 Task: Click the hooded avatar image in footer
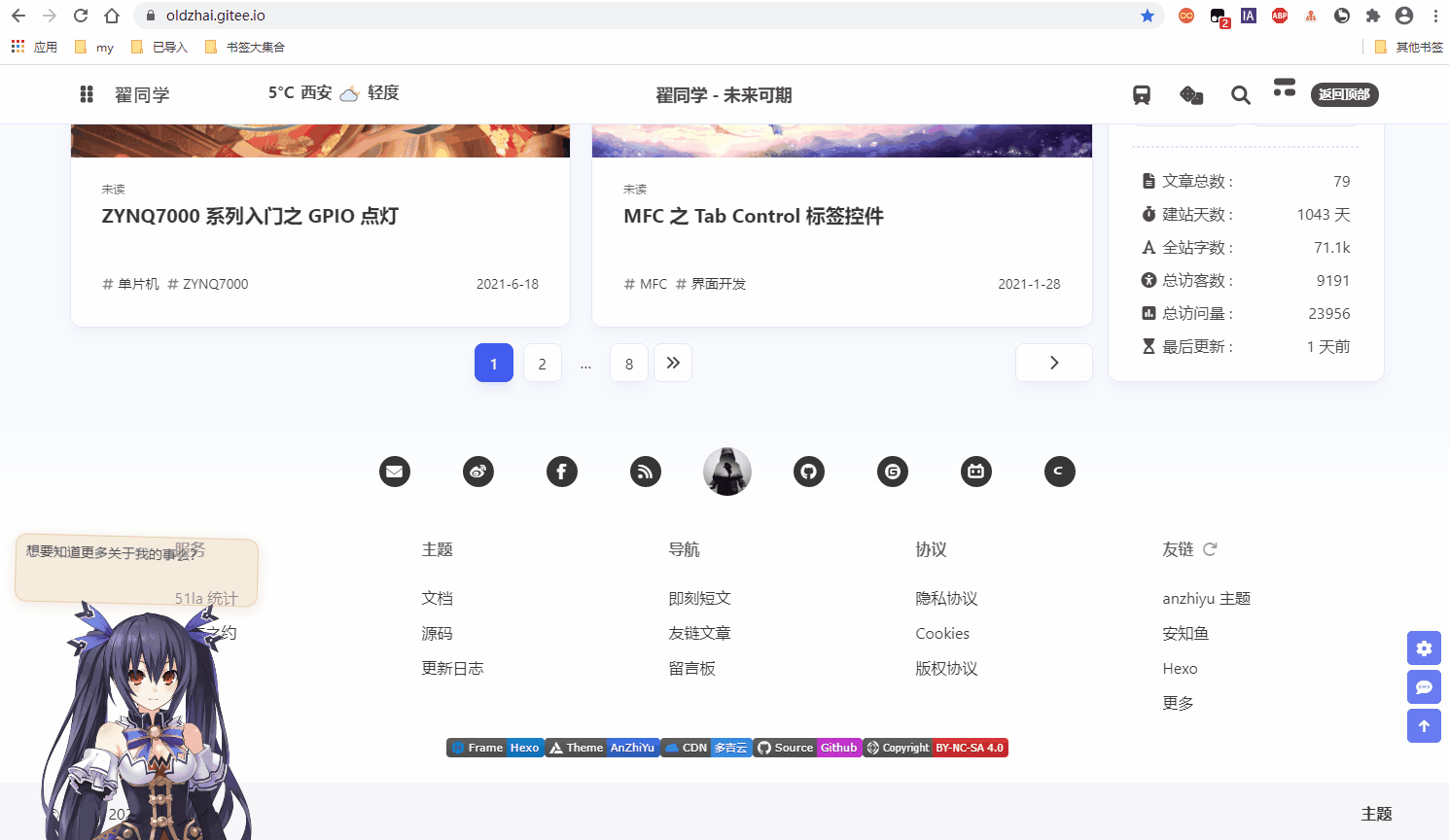point(727,472)
